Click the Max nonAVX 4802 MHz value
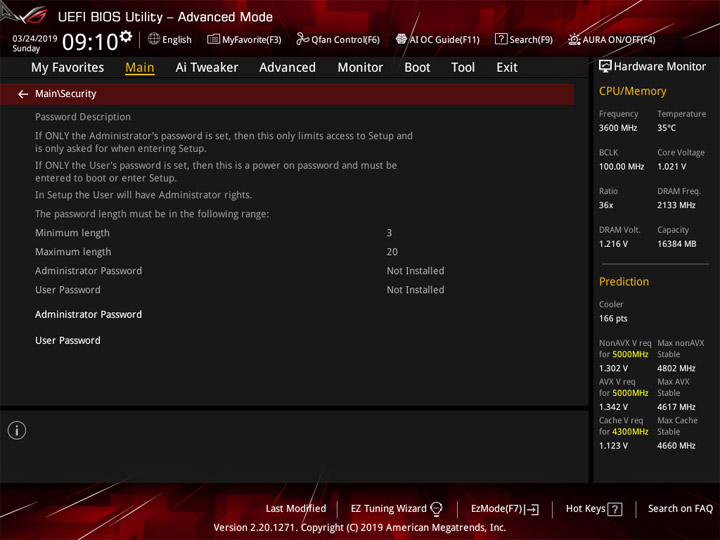This screenshot has height=540, width=720. (676, 368)
